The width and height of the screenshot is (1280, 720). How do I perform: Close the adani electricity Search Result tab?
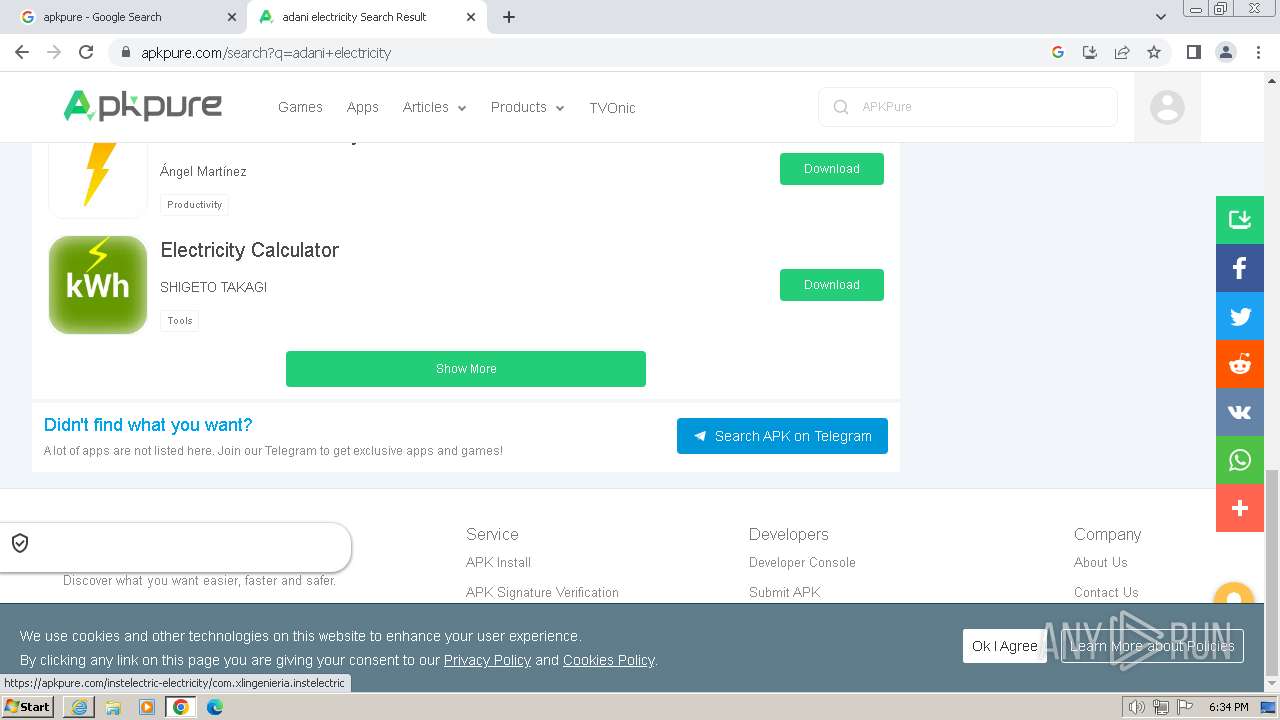[471, 17]
